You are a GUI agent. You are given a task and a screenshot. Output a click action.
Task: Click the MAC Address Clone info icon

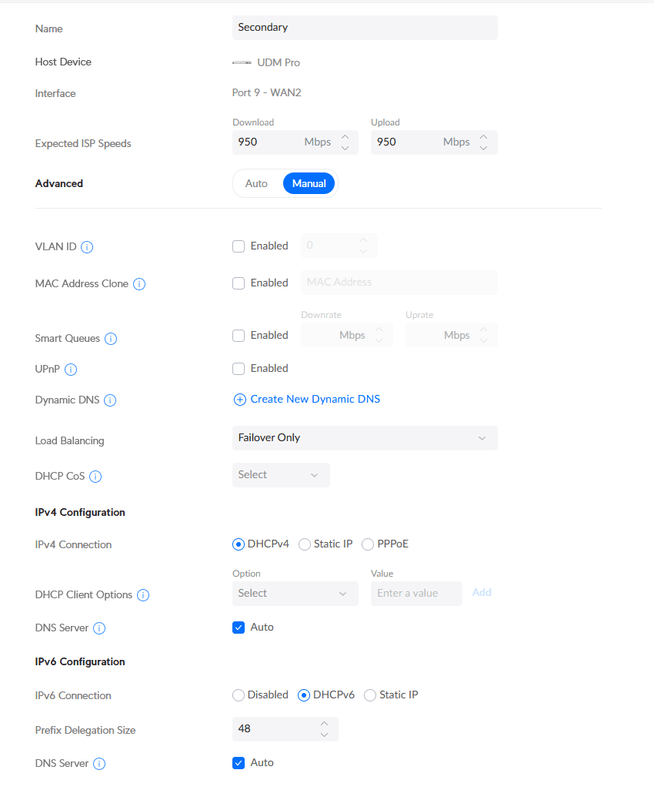[x=139, y=284]
